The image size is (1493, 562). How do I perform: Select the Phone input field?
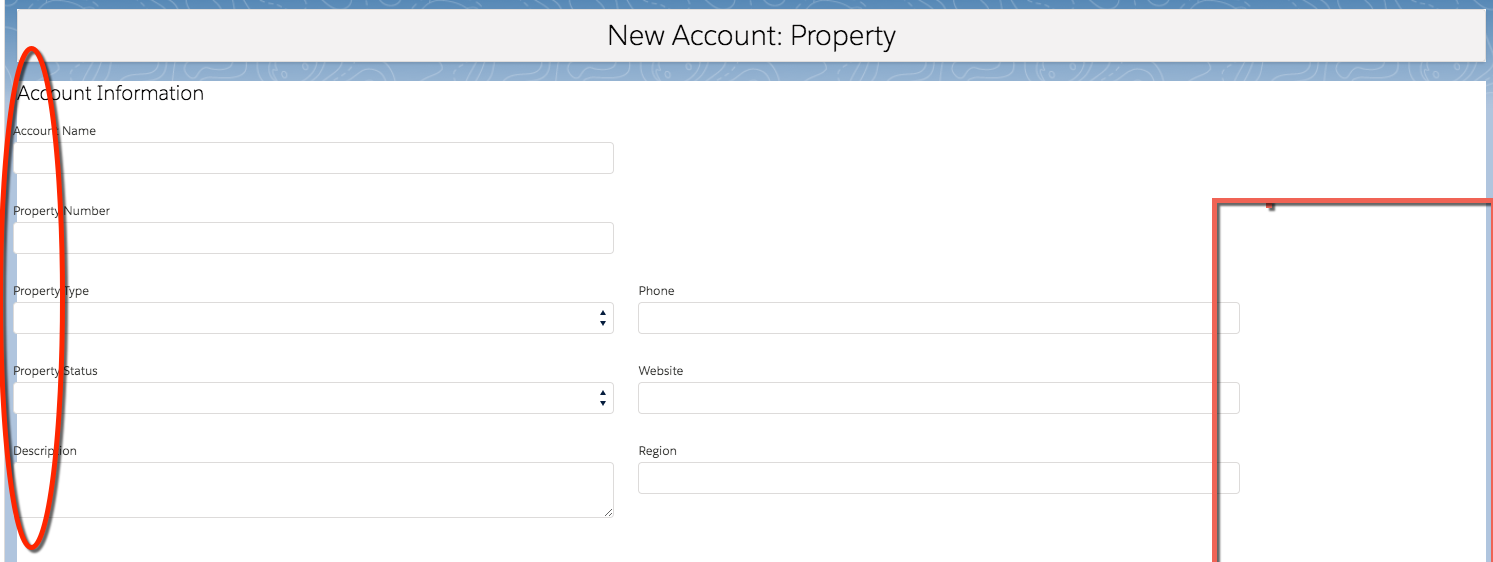pyautogui.click(x=938, y=318)
